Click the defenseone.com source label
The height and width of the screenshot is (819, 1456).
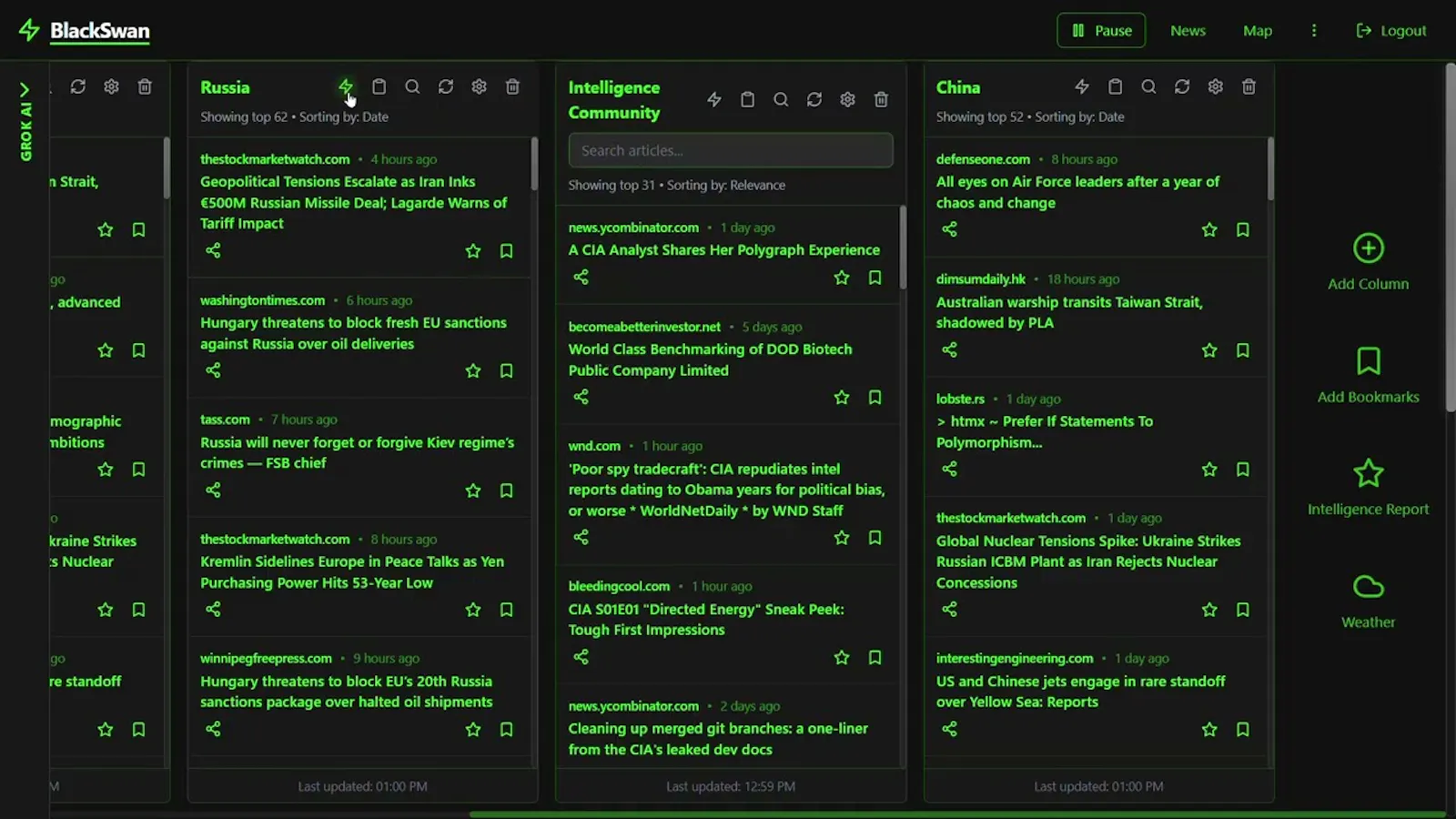pos(983,159)
